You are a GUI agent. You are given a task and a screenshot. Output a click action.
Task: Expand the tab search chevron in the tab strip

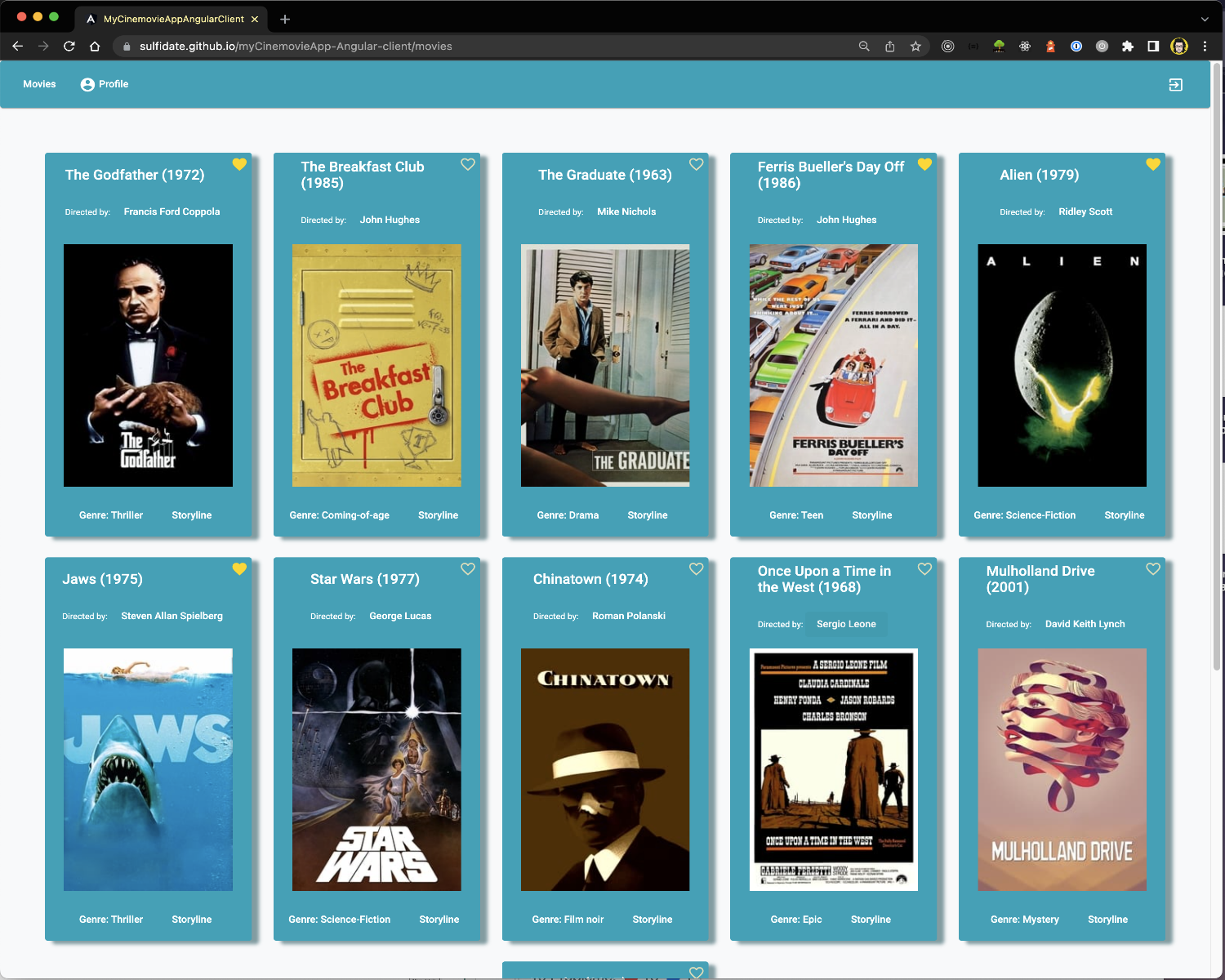click(x=1205, y=19)
